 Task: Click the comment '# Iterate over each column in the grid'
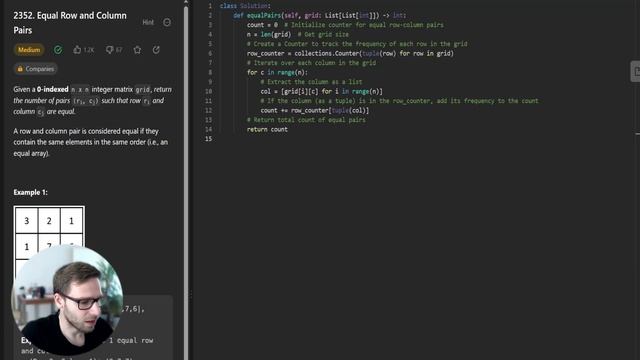pyautogui.click(x=311, y=63)
